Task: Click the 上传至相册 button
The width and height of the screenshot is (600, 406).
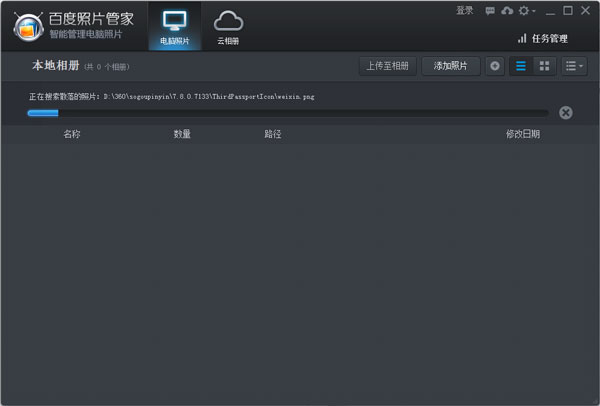Action: [x=388, y=66]
